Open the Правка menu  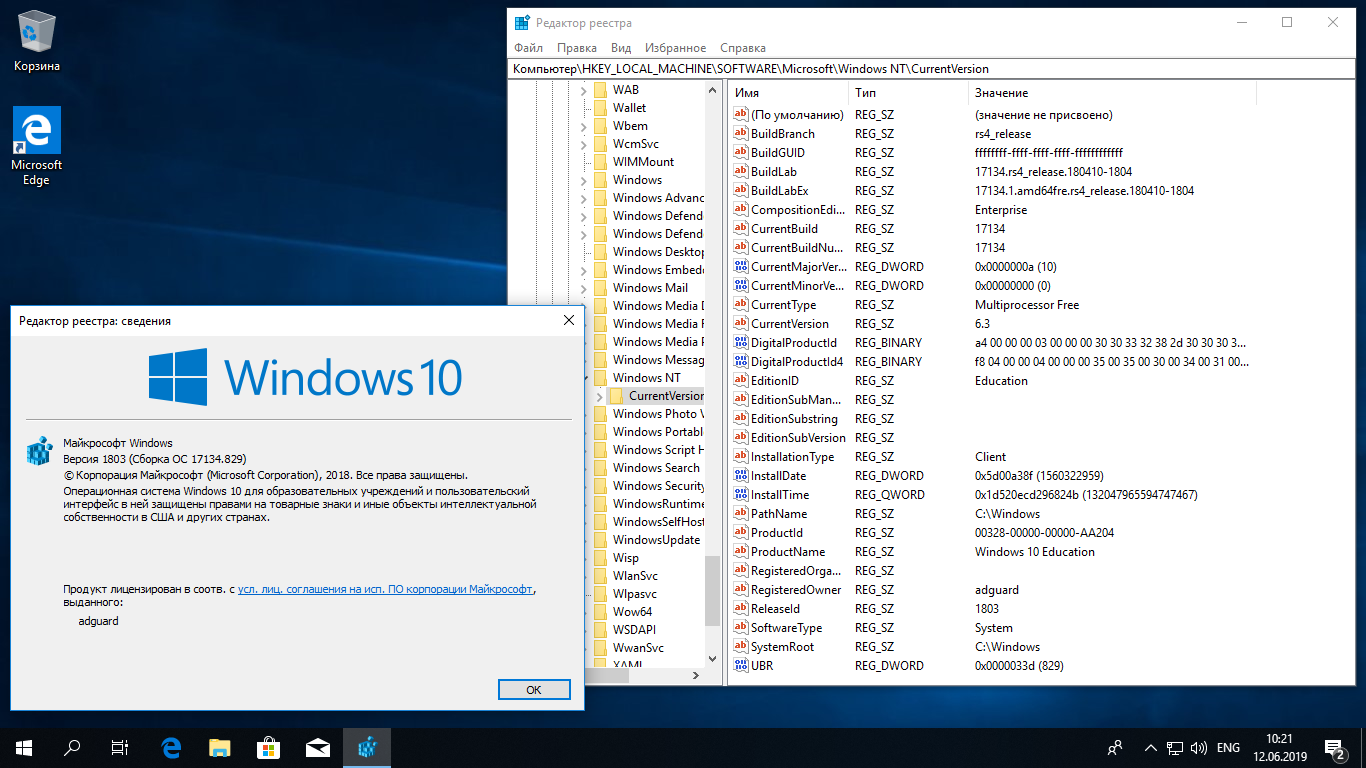click(x=577, y=48)
